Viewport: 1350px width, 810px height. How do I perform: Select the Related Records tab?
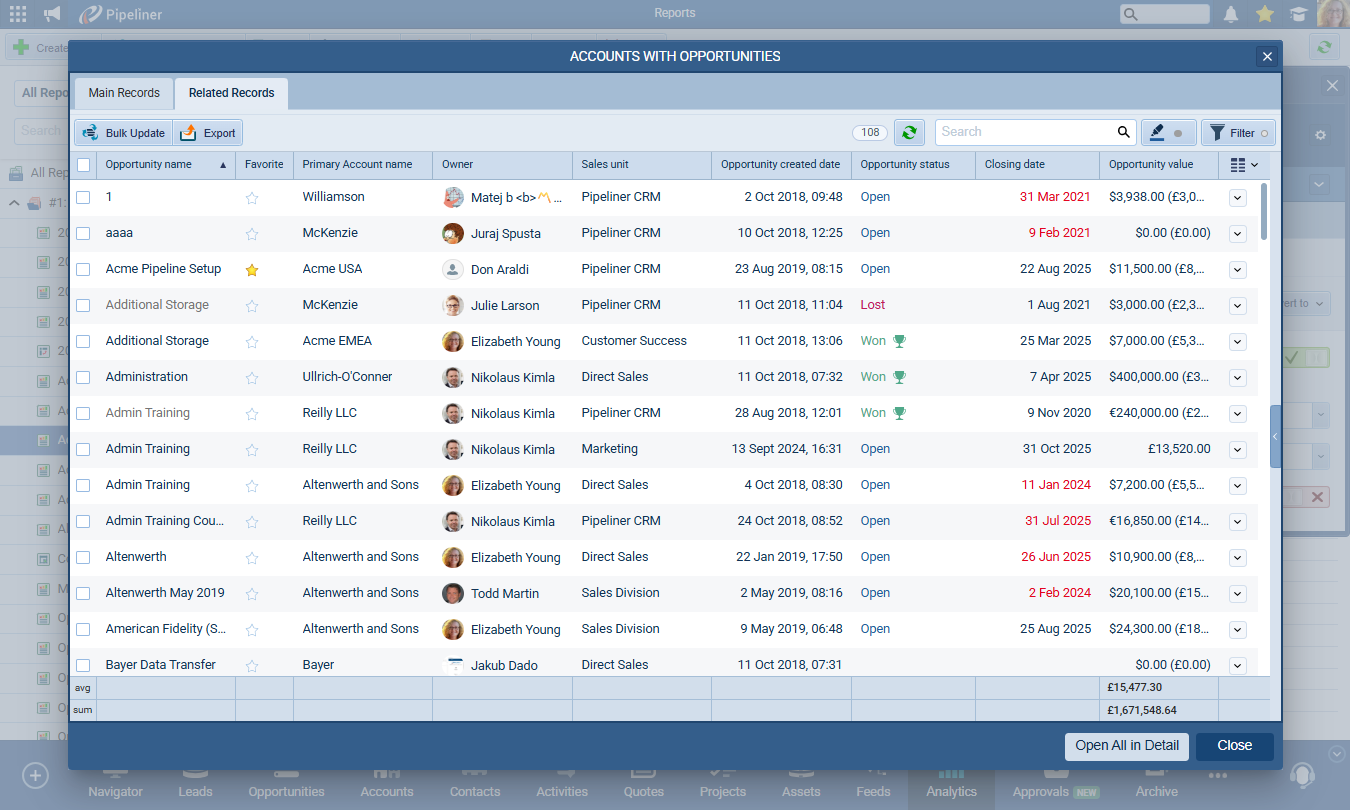point(231,93)
